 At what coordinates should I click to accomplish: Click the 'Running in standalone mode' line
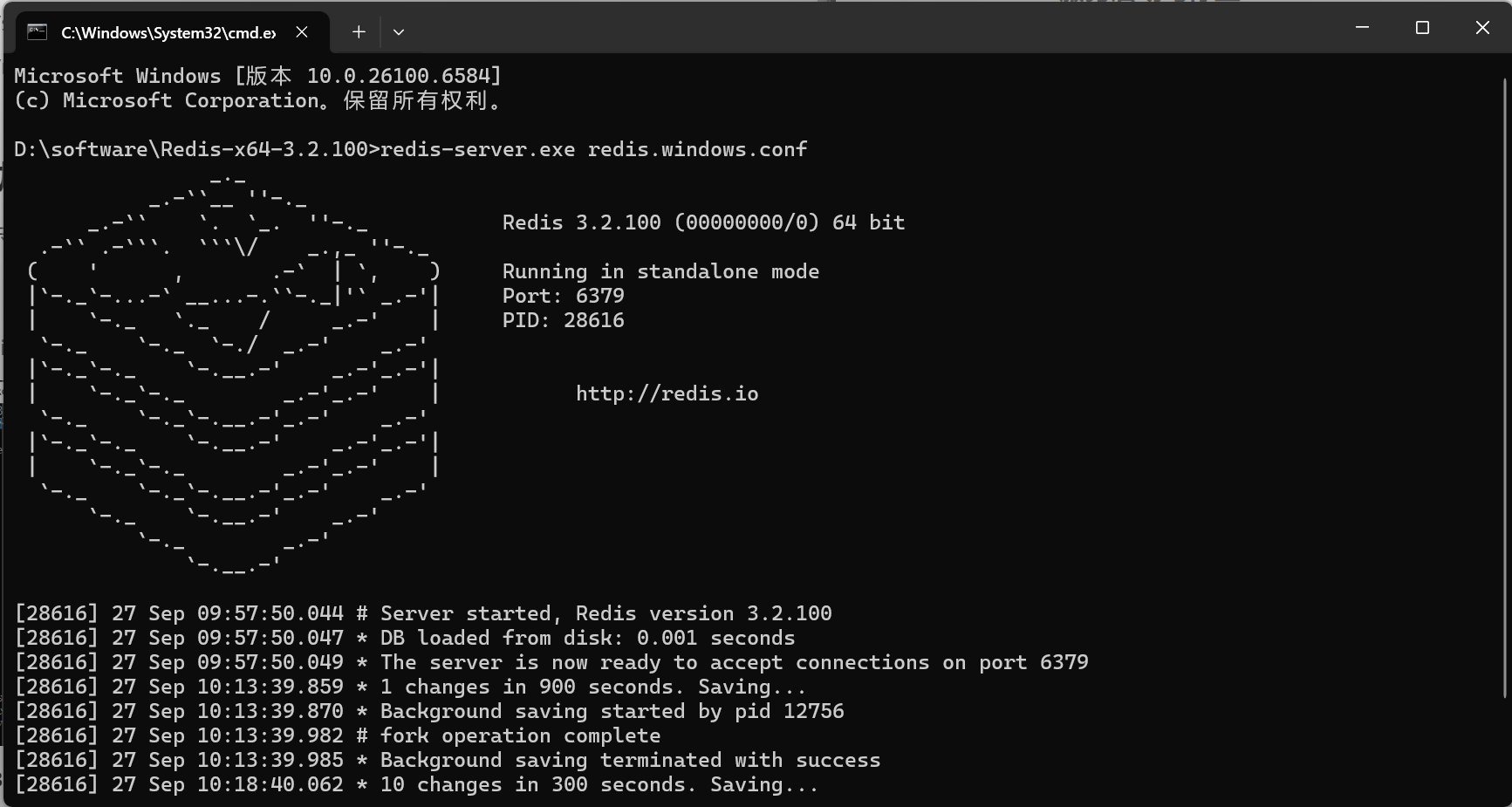(661, 271)
